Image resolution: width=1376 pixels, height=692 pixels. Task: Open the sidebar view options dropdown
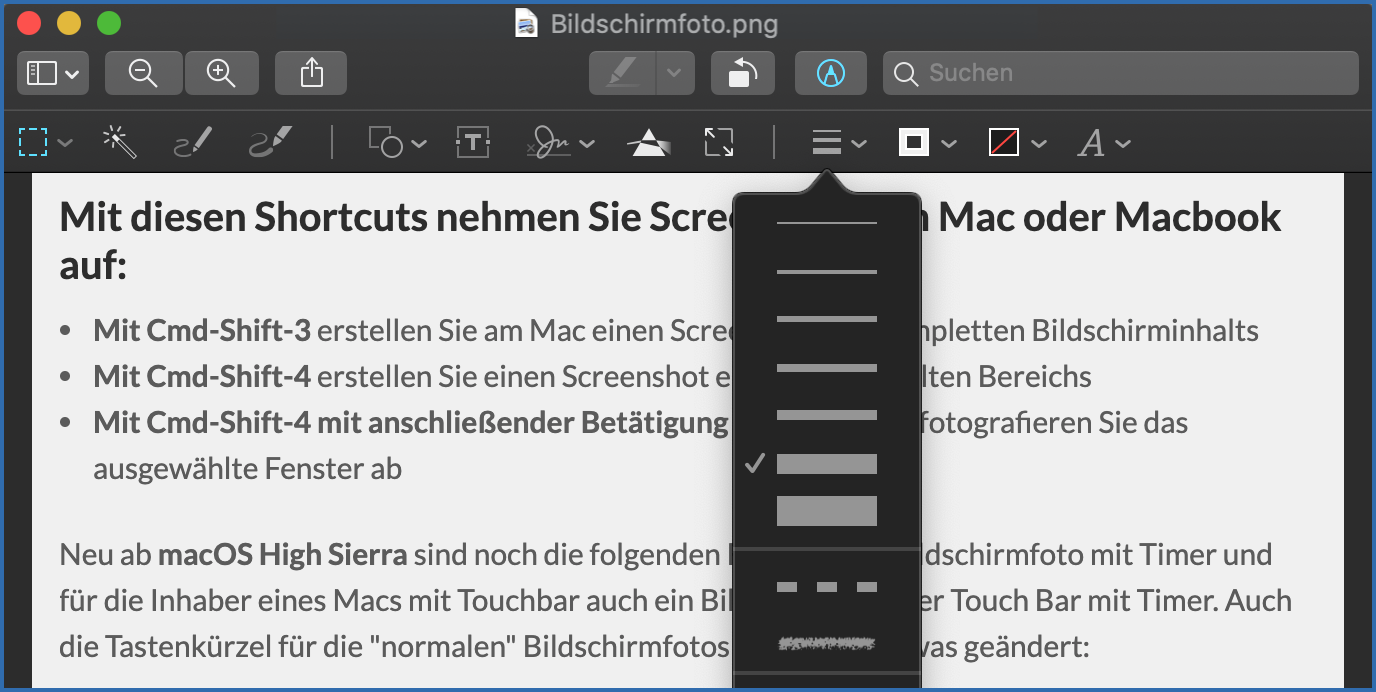(x=53, y=73)
